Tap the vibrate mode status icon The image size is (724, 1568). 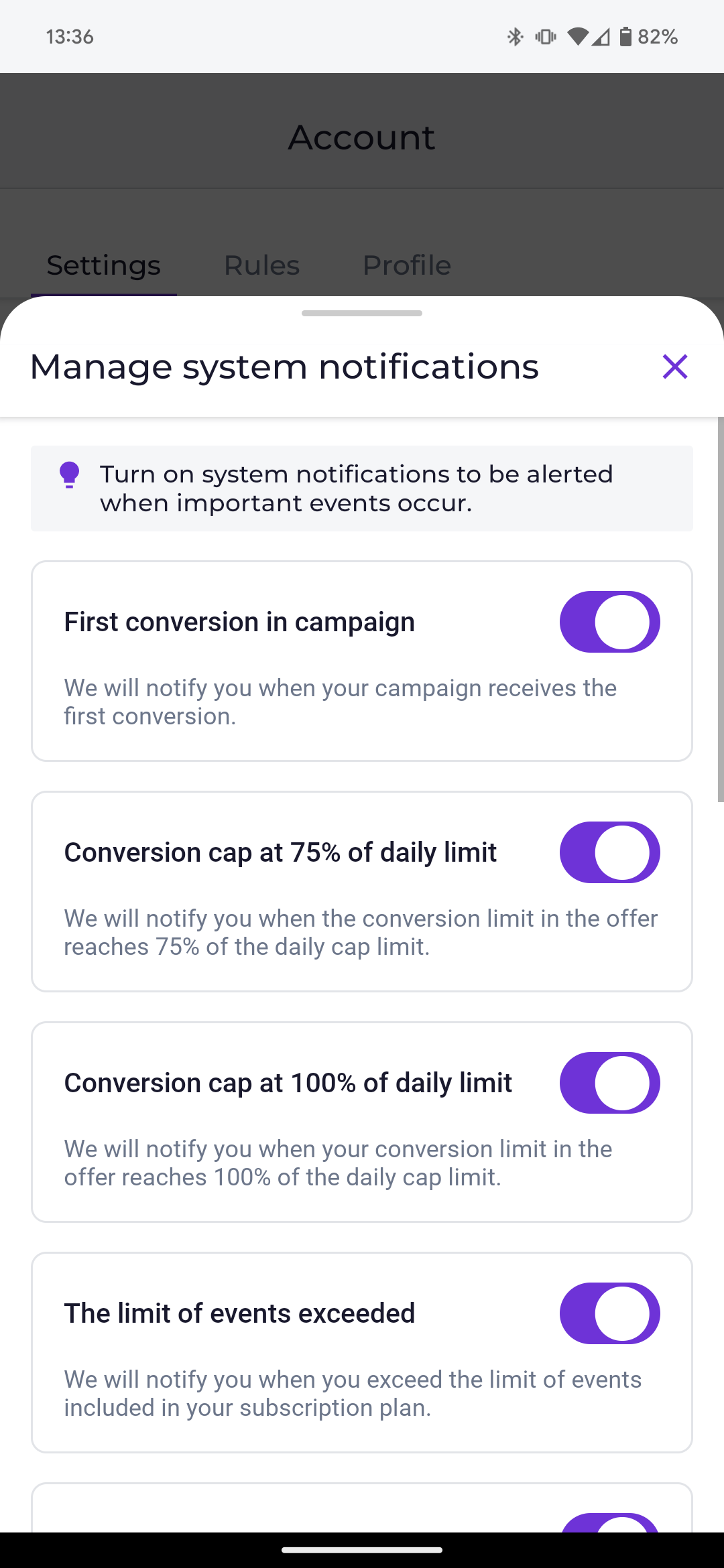pyautogui.click(x=545, y=37)
